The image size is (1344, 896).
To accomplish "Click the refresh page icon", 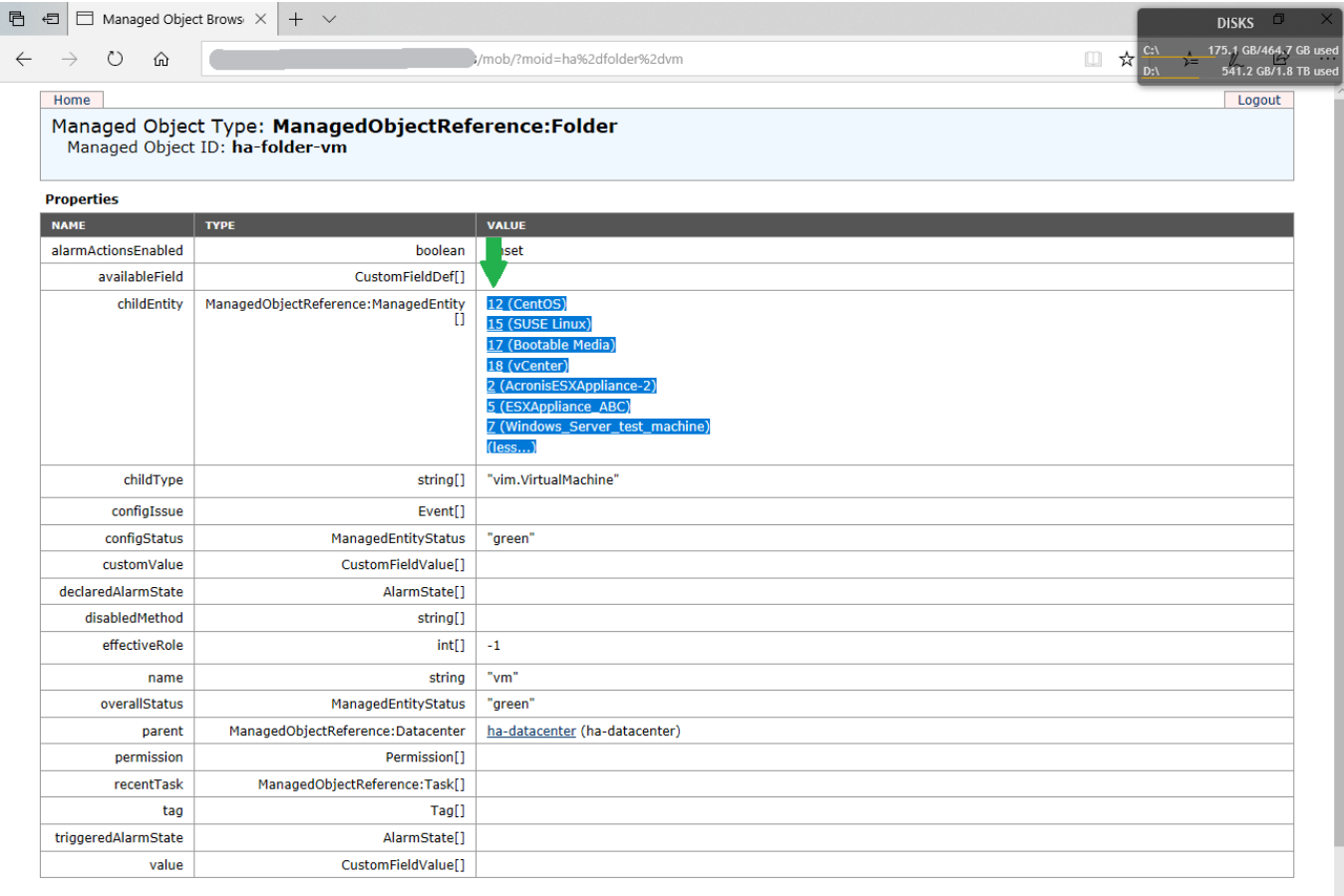I will click(115, 59).
